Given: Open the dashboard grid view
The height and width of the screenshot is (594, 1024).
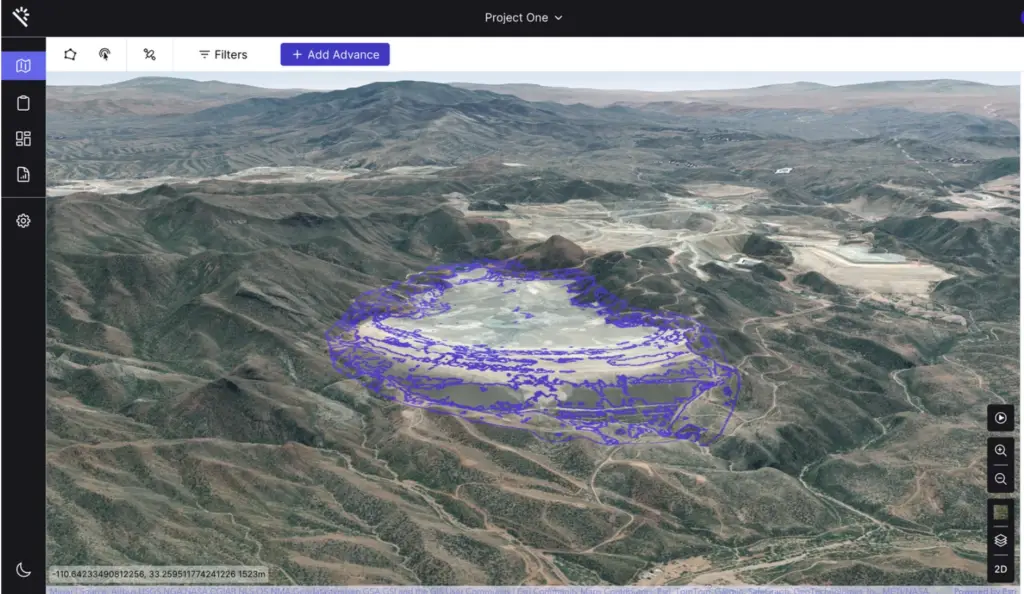Looking at the screenshot, I should pyautogui.click(x=23, y=139).
